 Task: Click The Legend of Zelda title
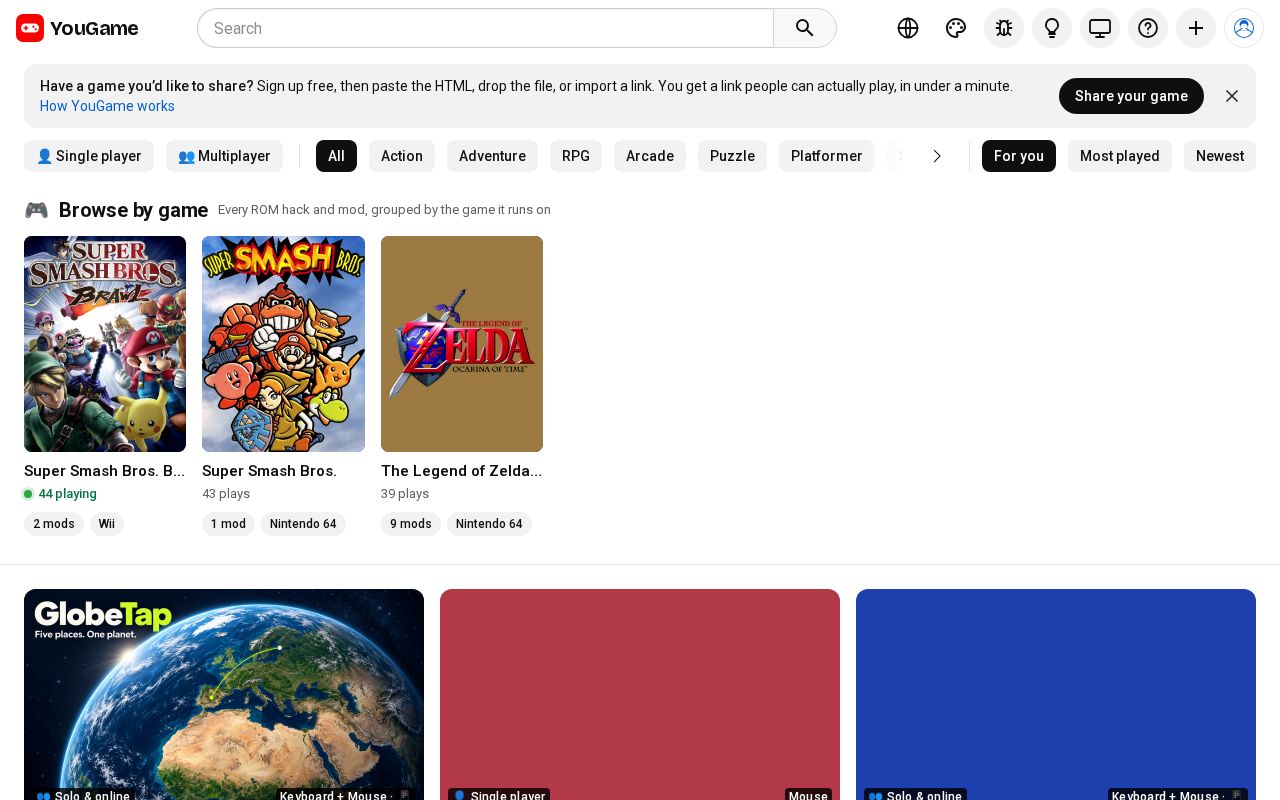point(462,471)
